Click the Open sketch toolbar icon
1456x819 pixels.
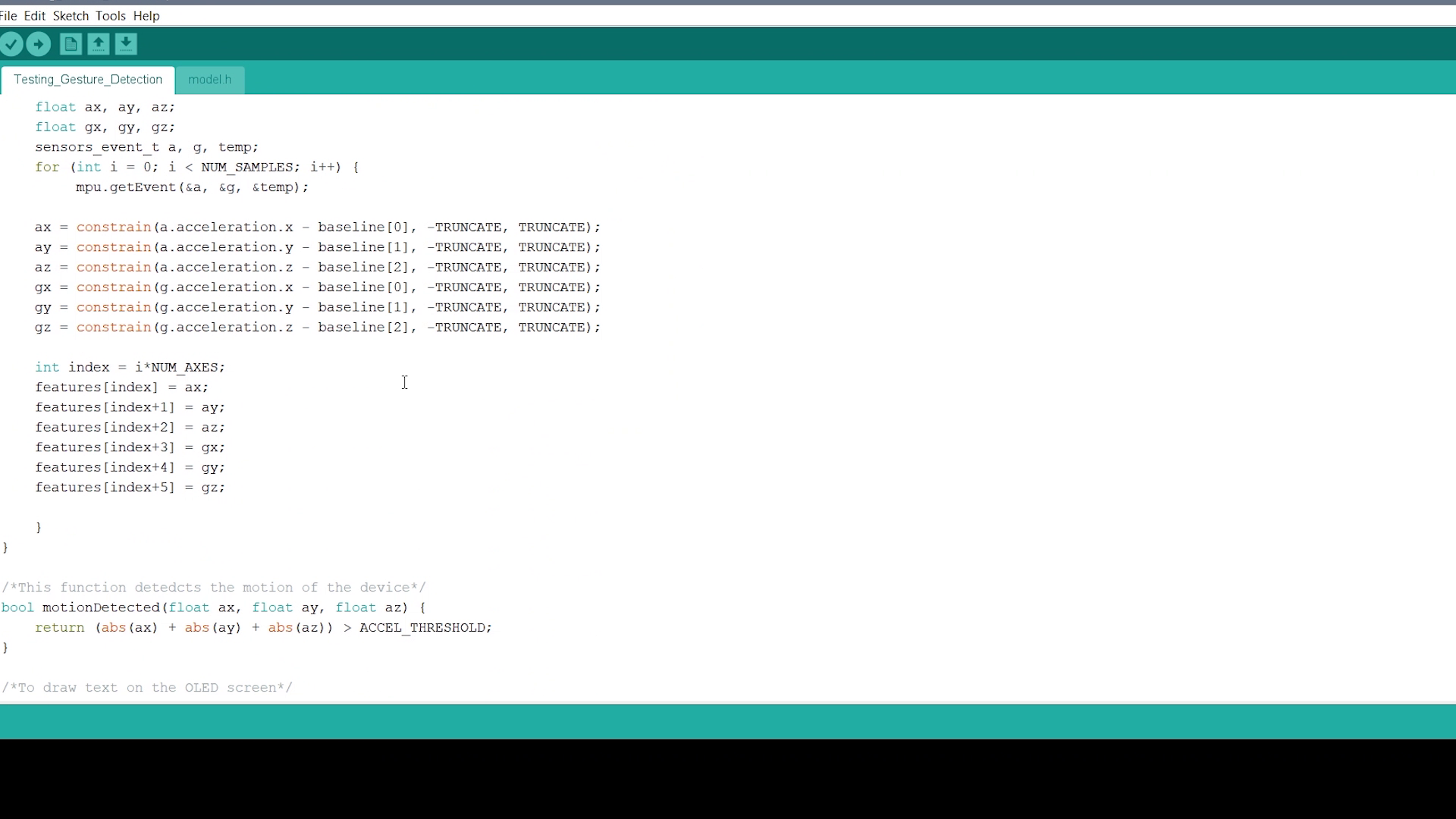98,44
